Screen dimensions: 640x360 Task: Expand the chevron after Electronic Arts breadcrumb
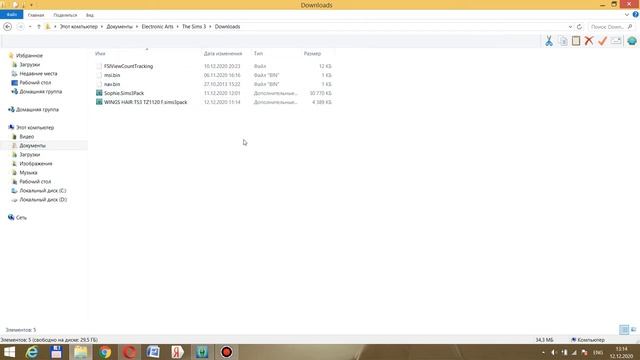click(178, 27)
